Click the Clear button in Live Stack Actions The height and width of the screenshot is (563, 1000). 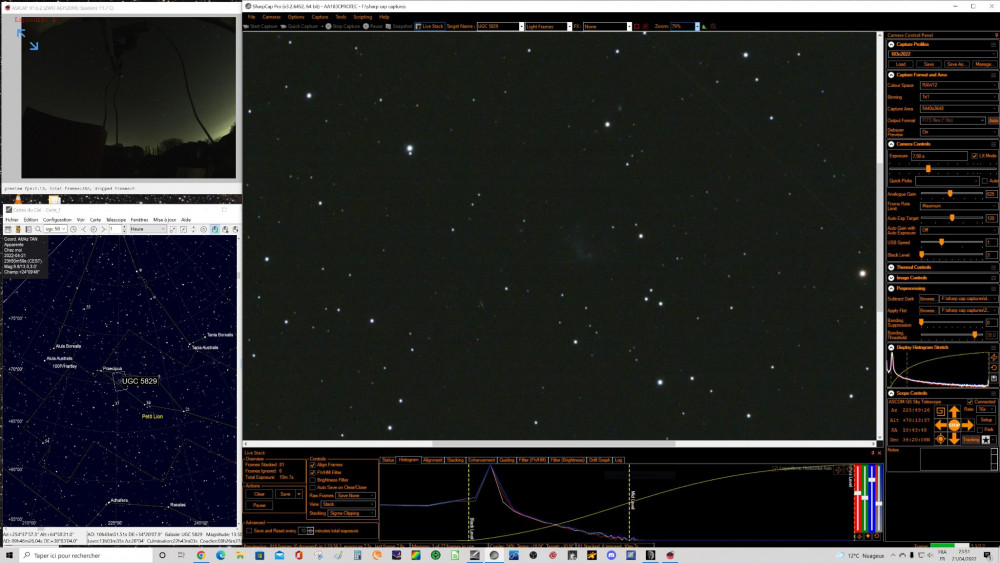pyautogui.click(x=259, y=494)
